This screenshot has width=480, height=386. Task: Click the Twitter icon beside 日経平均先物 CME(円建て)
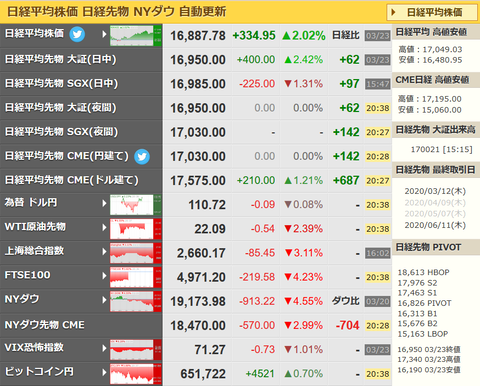pos(142,157)
